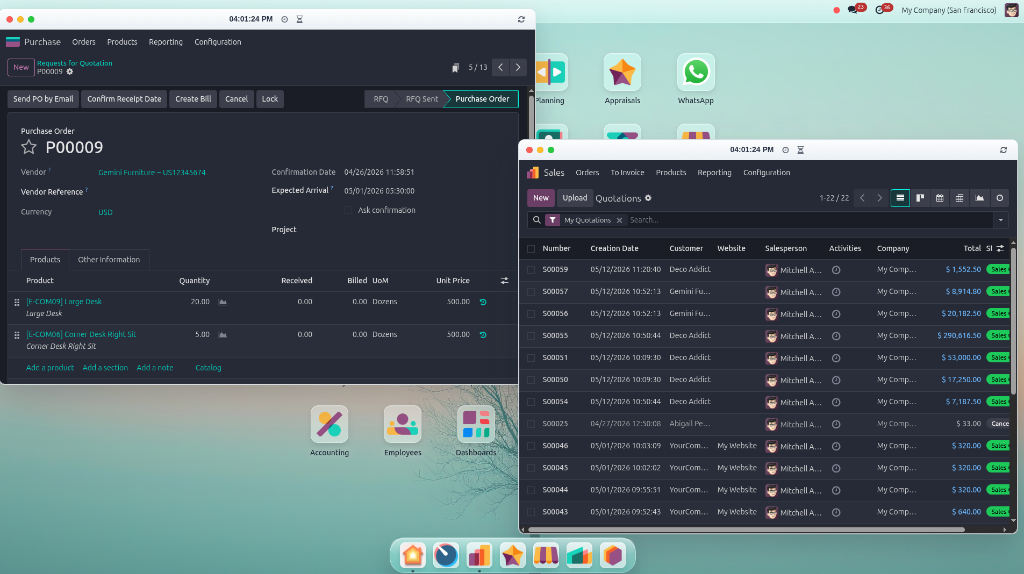Open Sales To Invoice menu
The height and width of the screenshot is (574, 1024).
point(627,172)
